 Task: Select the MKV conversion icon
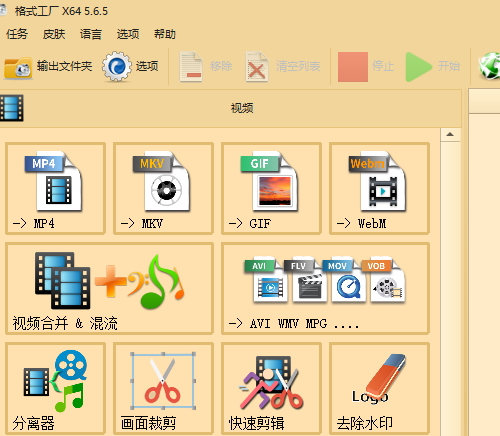point(162,181)
